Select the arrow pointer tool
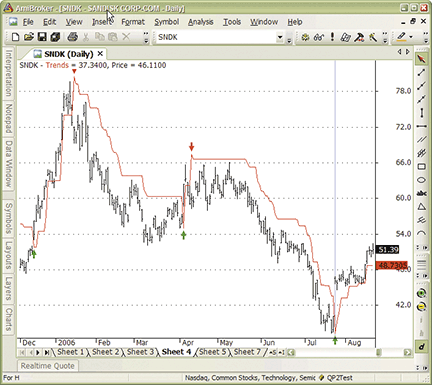 point(421,59)
